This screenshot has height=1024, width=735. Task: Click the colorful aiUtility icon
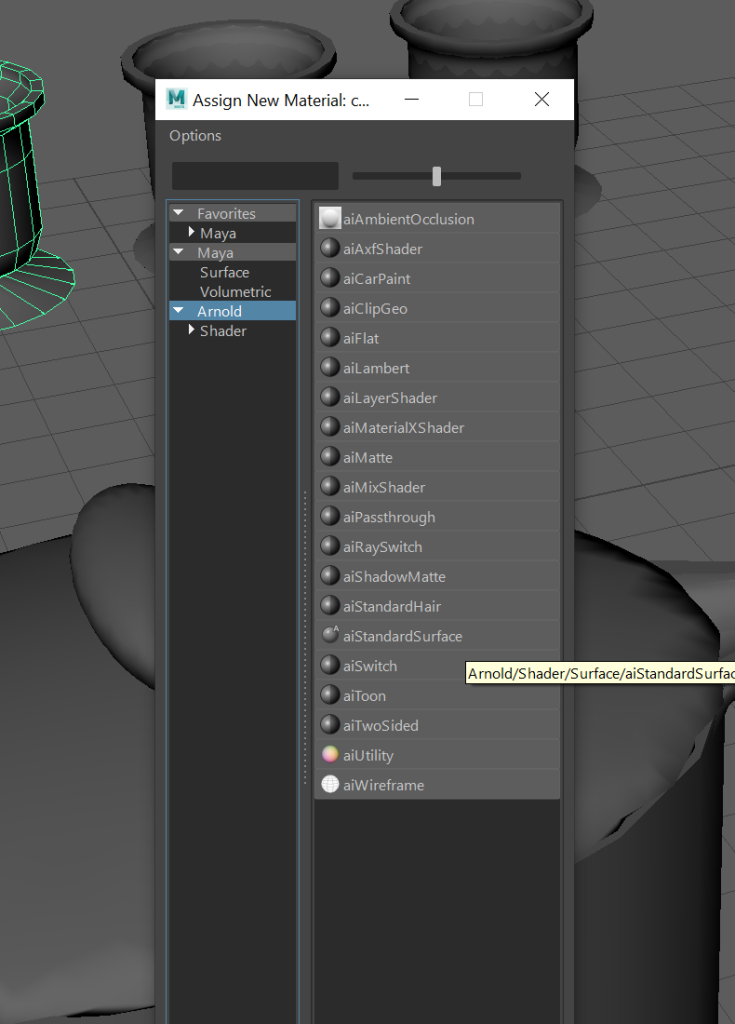pyautogui.click(x=330, y=755)
